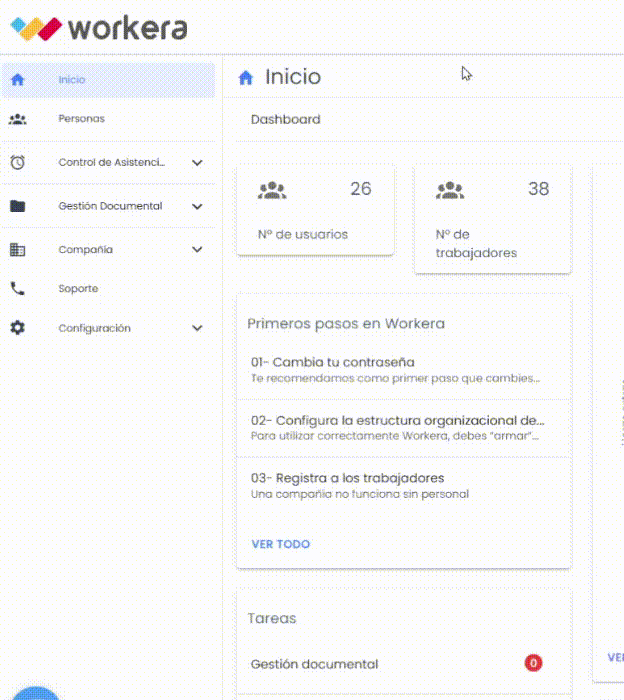Open Inicio in the sidebar
This screenshot has height=700, width=624.
[x=108, y=80]
